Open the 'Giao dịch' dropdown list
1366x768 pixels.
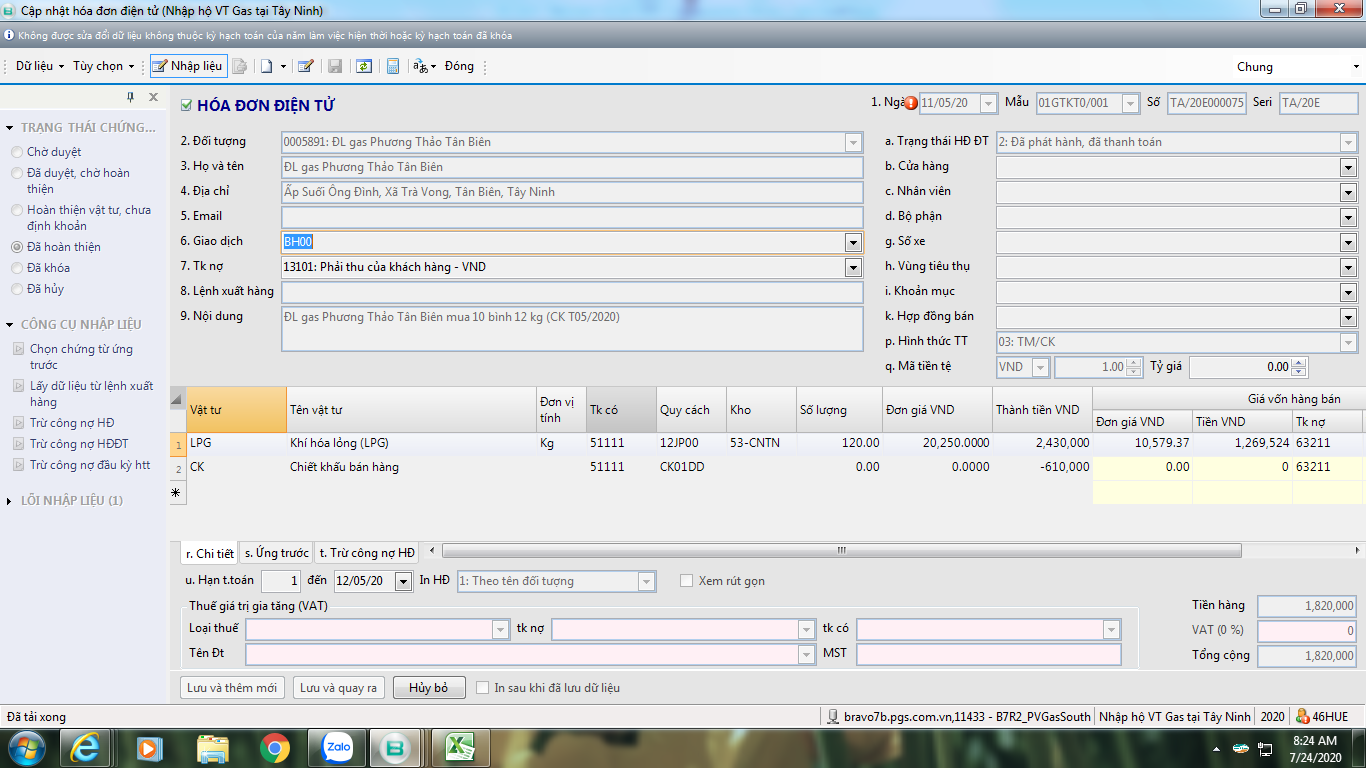coord(853,242)
